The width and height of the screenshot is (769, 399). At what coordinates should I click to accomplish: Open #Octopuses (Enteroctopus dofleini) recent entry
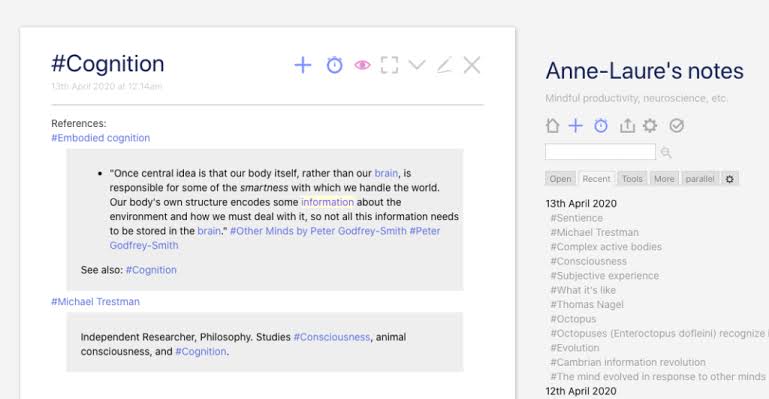[x=659, y=334]
